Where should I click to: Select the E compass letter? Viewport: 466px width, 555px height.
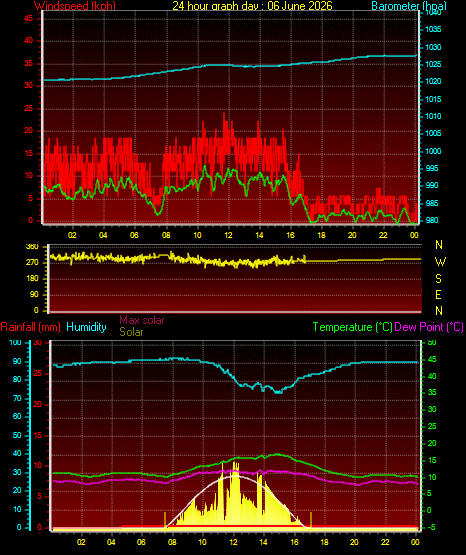pos(438,295)
